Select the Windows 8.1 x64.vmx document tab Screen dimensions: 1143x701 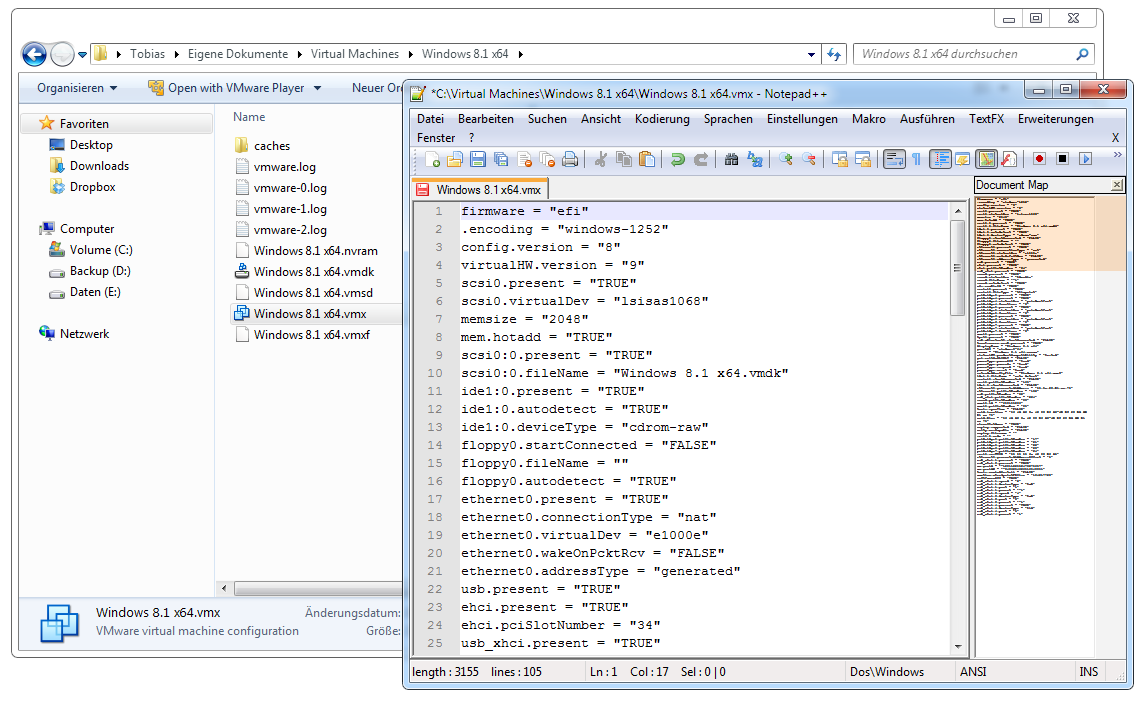[x=480, y=189]
